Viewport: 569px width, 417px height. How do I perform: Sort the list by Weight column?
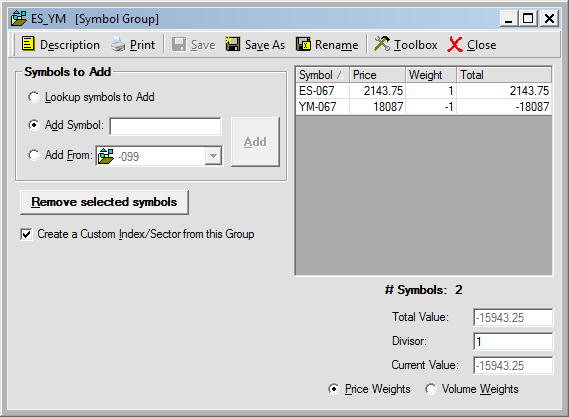pos(431,75)
